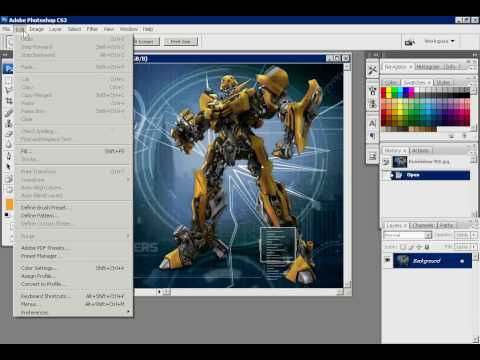This screenshot has width=480, height=360.
Task: Select the Blur tool
Action: pos(9,145)
